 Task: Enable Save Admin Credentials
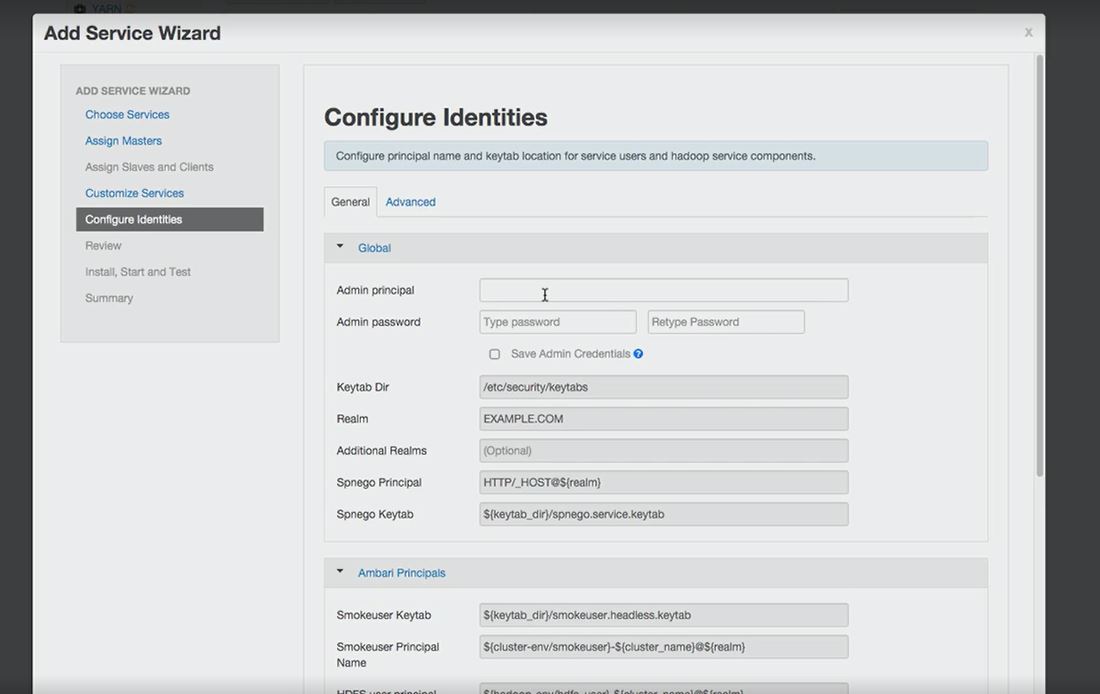(494, 353)
